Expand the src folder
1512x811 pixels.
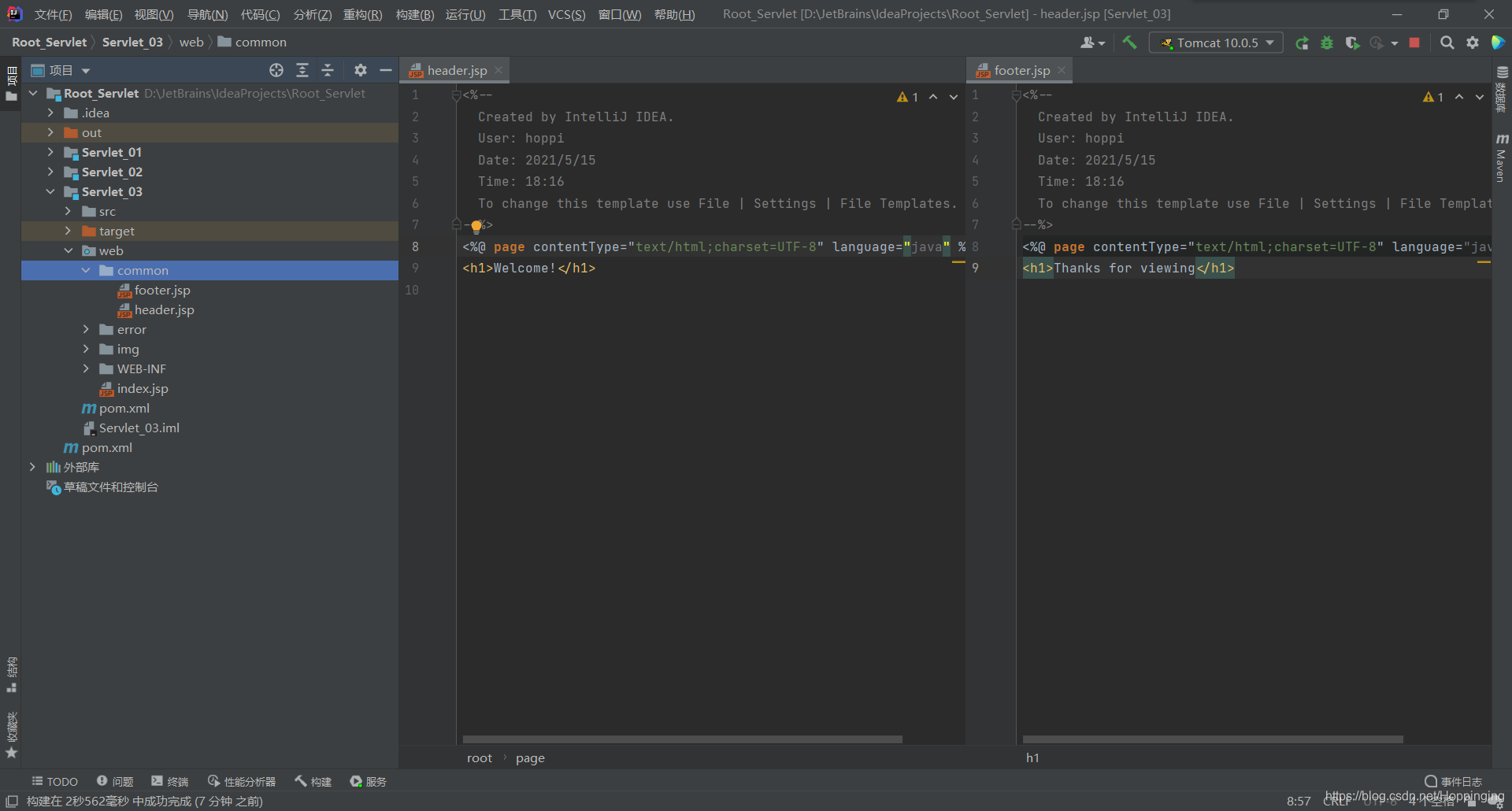pyautogui.click(x=68, y=211)
